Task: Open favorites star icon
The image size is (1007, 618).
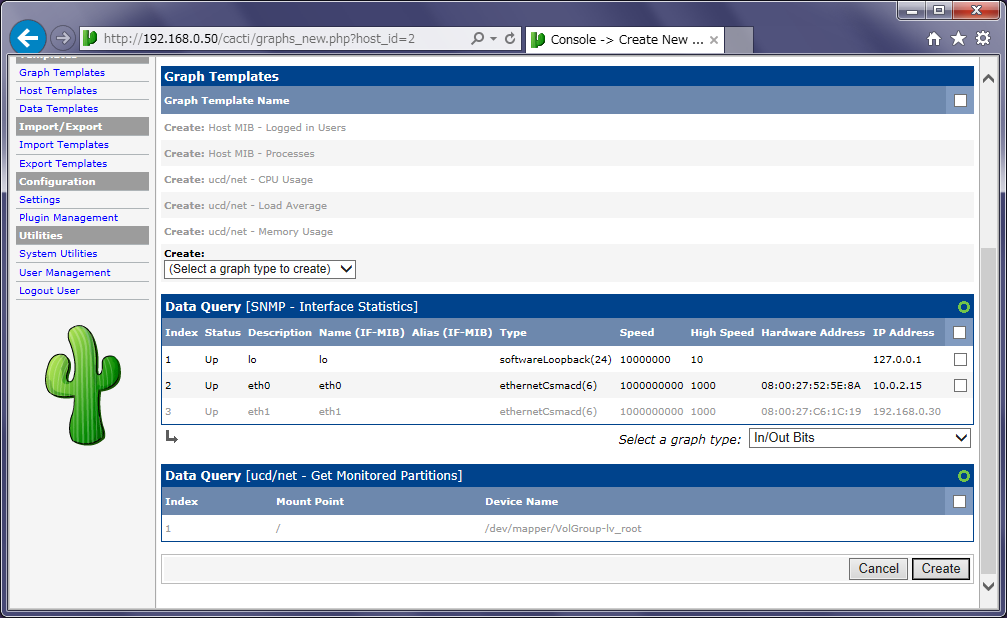Action: [958, 39]
